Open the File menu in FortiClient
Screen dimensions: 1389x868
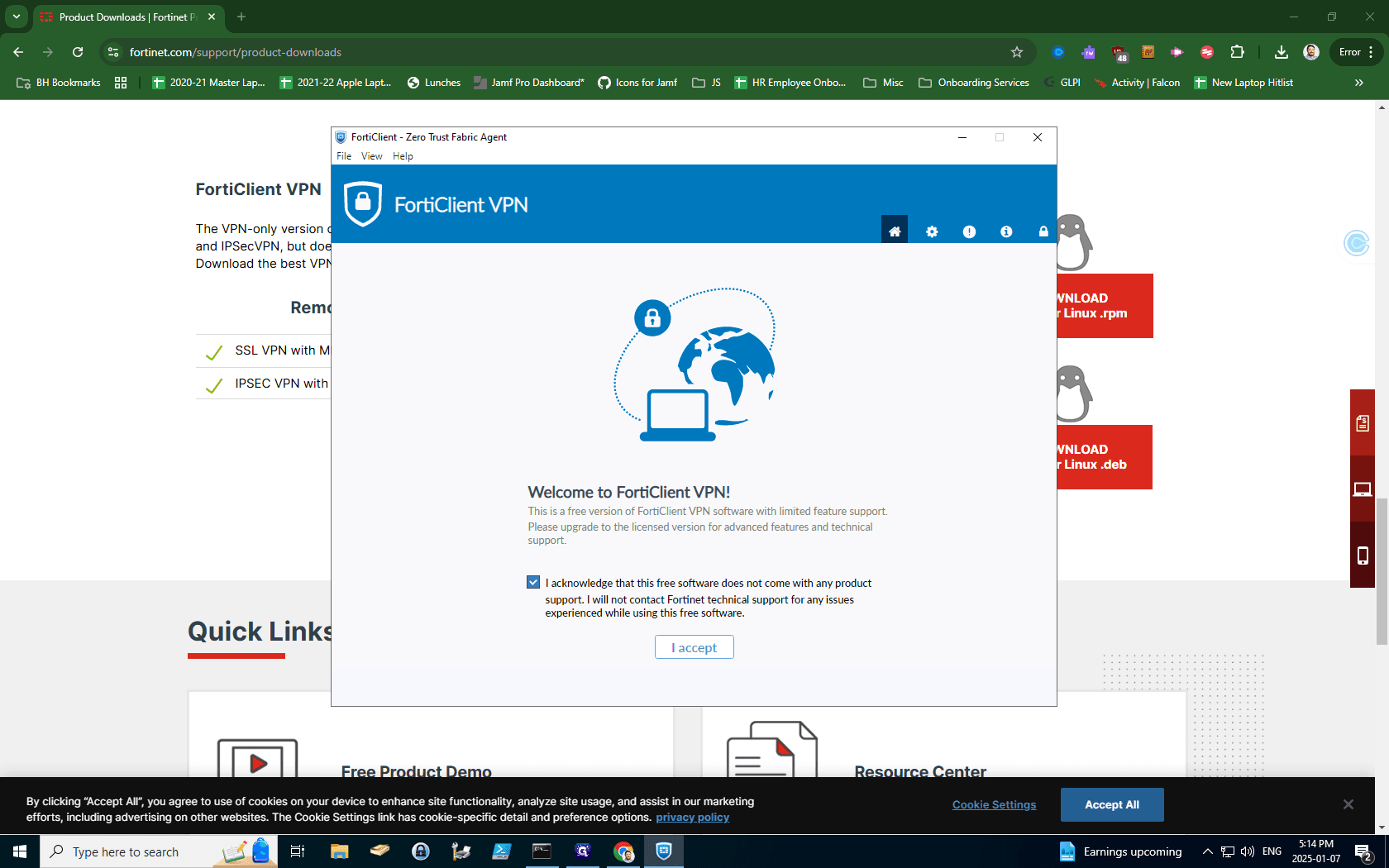point(344,156)
